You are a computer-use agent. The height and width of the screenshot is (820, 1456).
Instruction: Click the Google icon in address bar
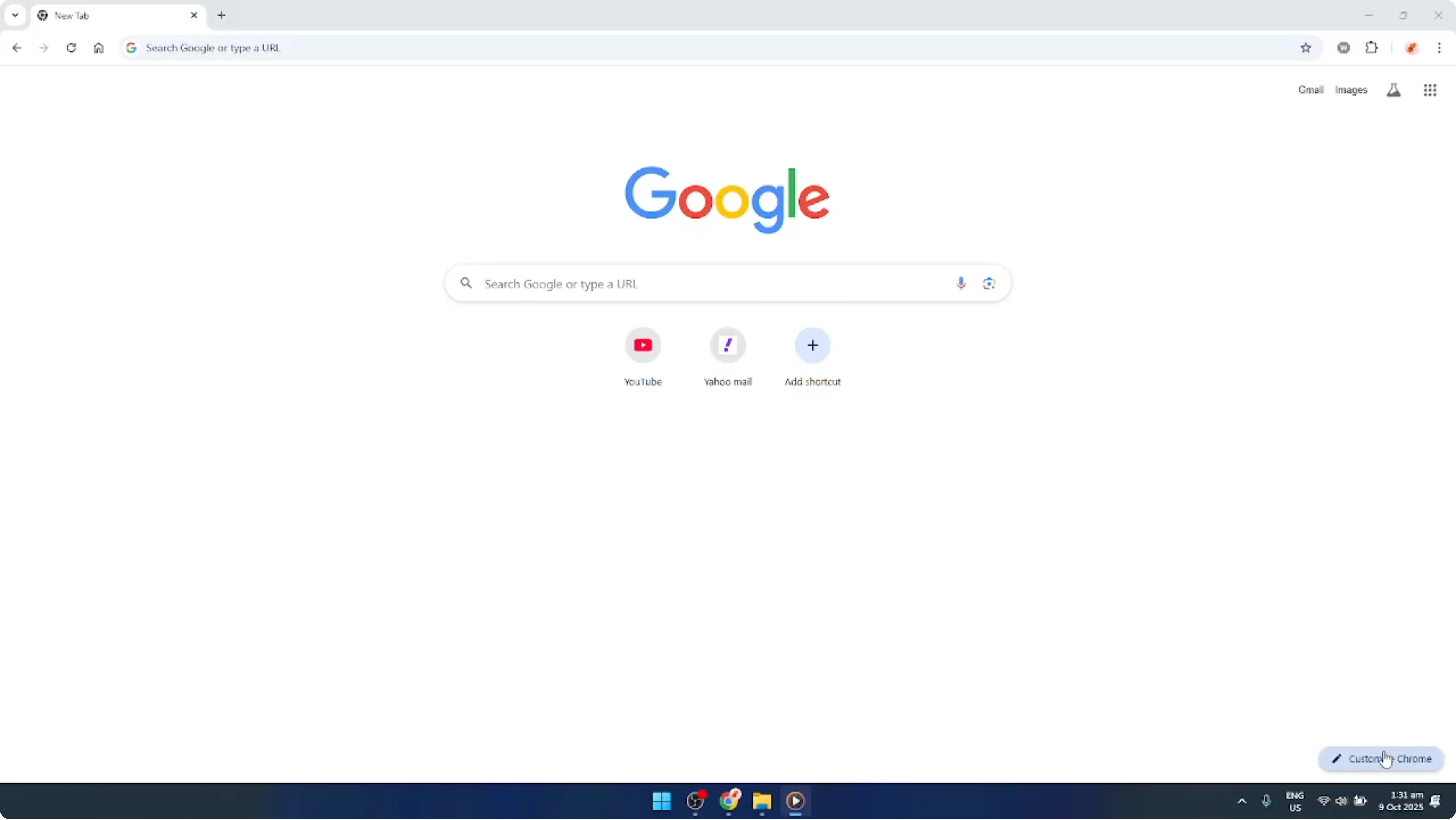click(x=131, y=48)
